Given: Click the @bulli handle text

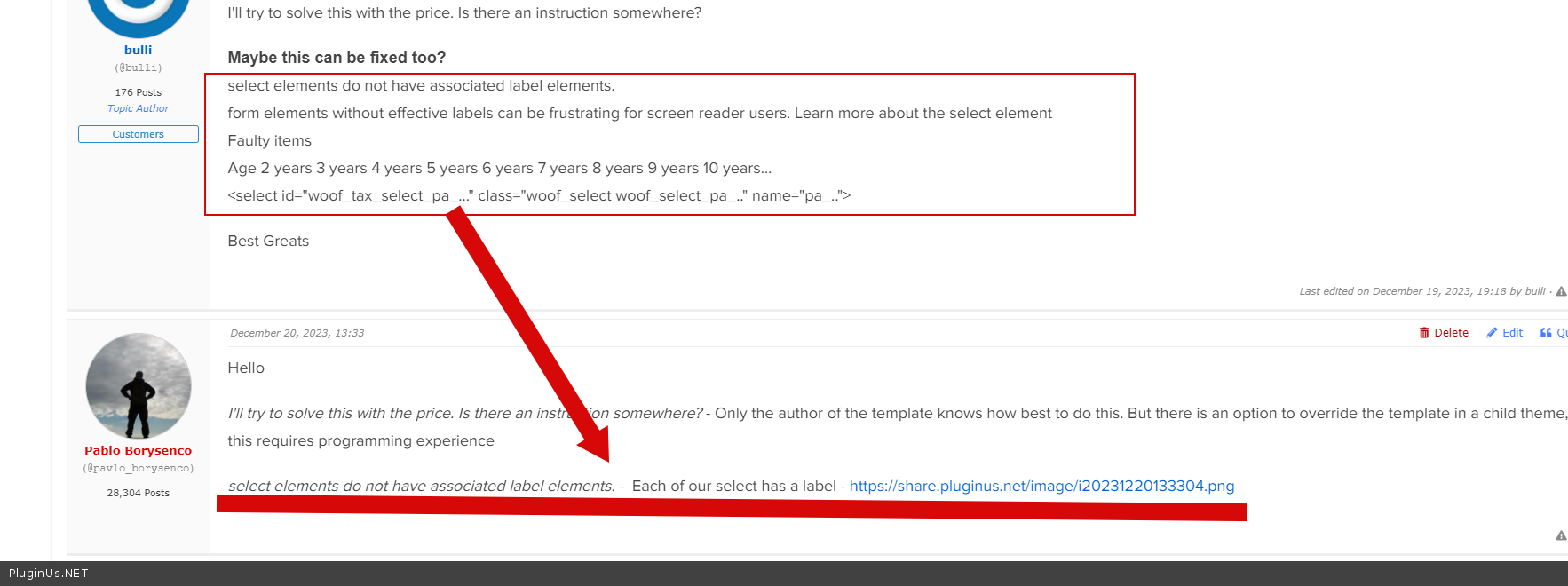Looking at the screenshot, I should [138, 67].
